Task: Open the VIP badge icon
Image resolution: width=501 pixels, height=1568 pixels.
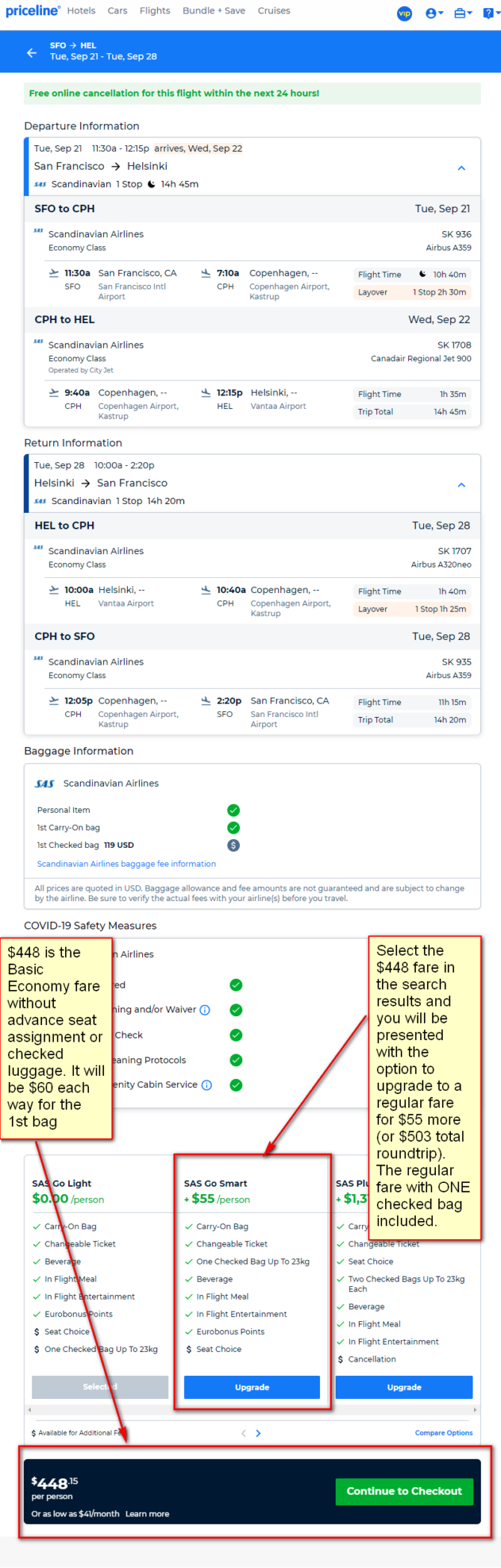Action: pos(404,13)
